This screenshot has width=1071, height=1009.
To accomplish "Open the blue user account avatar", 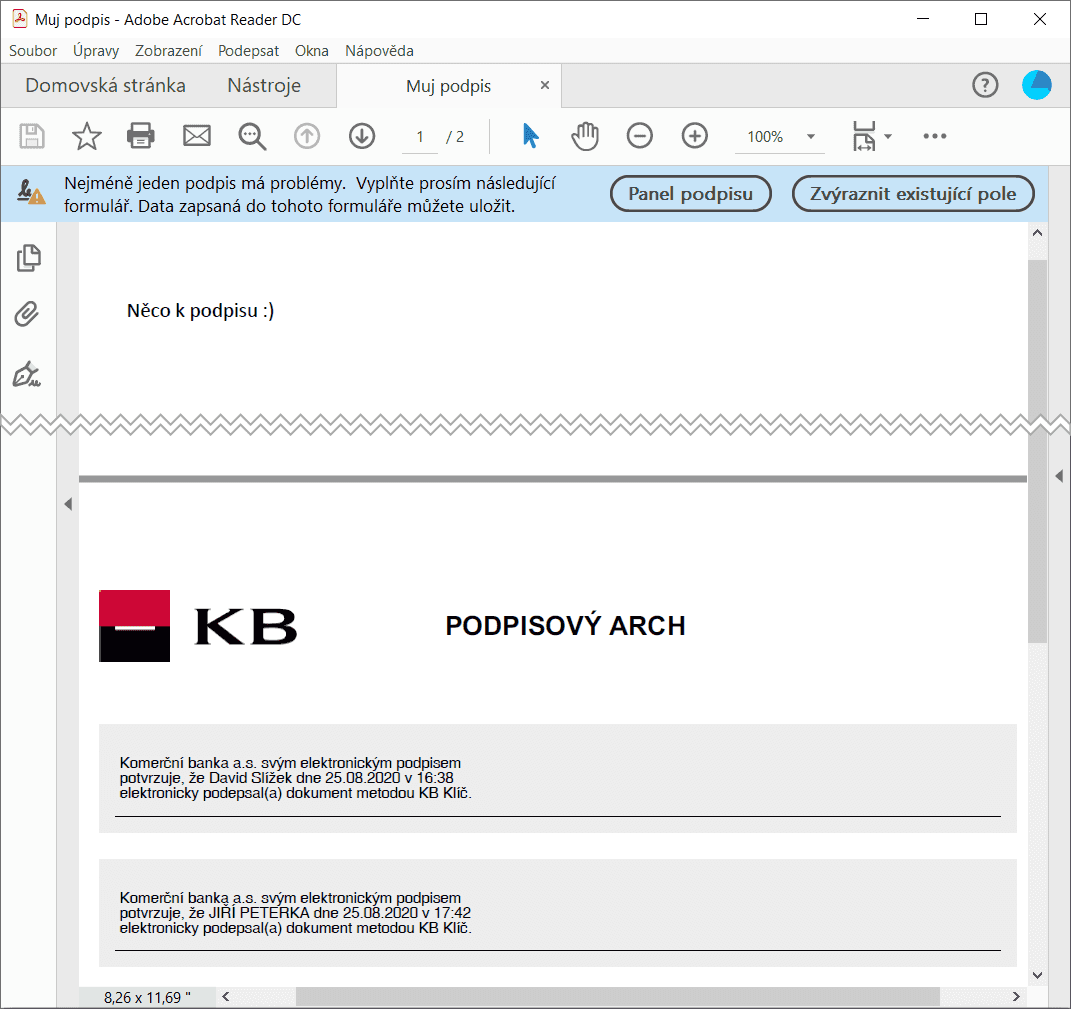I will coord(1036,85).
